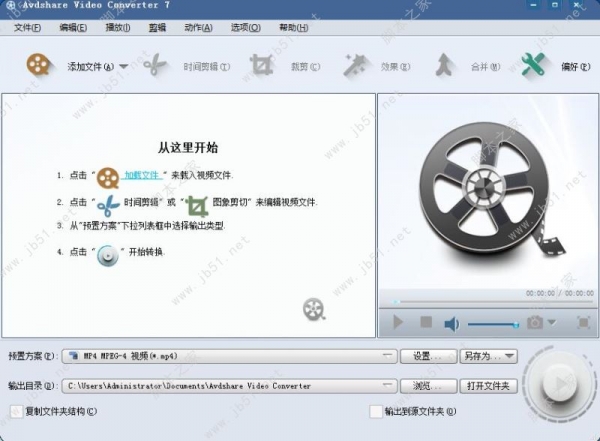Expand the snapshot dropdown arrow
This screenshot has height=441, width=600.
coord(551,322)
